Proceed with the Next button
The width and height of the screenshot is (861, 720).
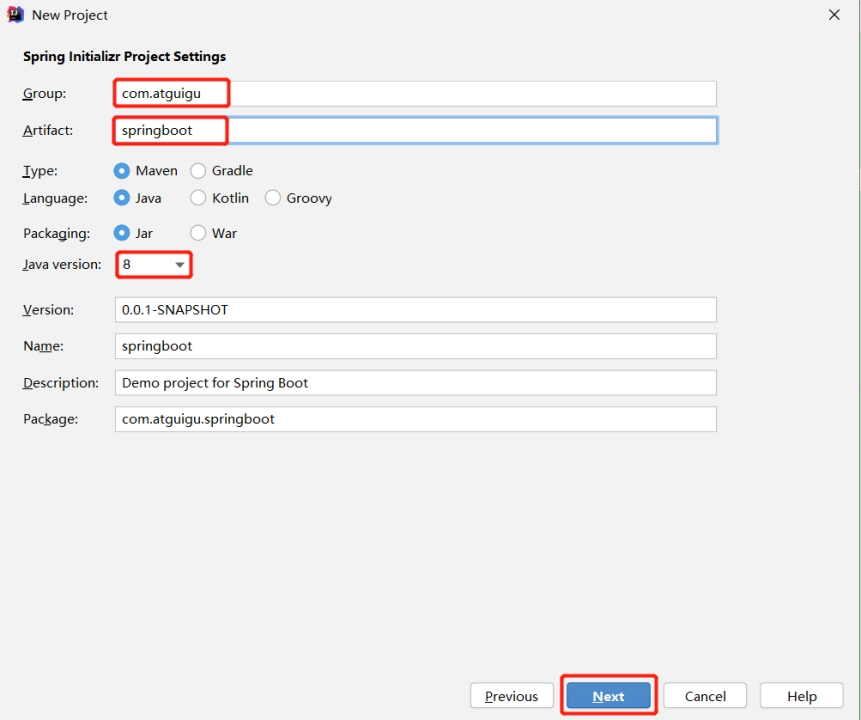(x=608, y=696)
